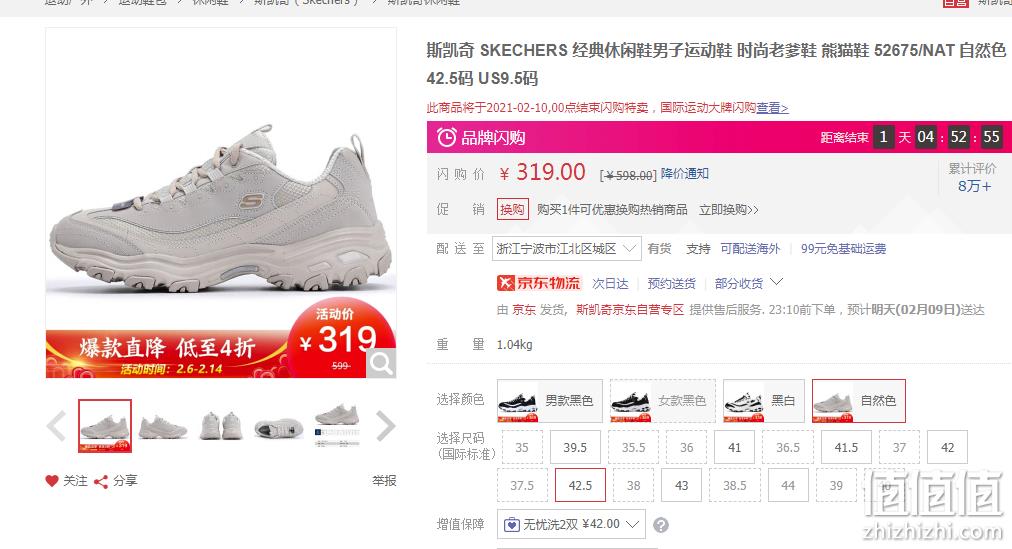1012x549 pixels.
Task: Click the magnifier zoom icon on product image
Action: coord(381,363)
